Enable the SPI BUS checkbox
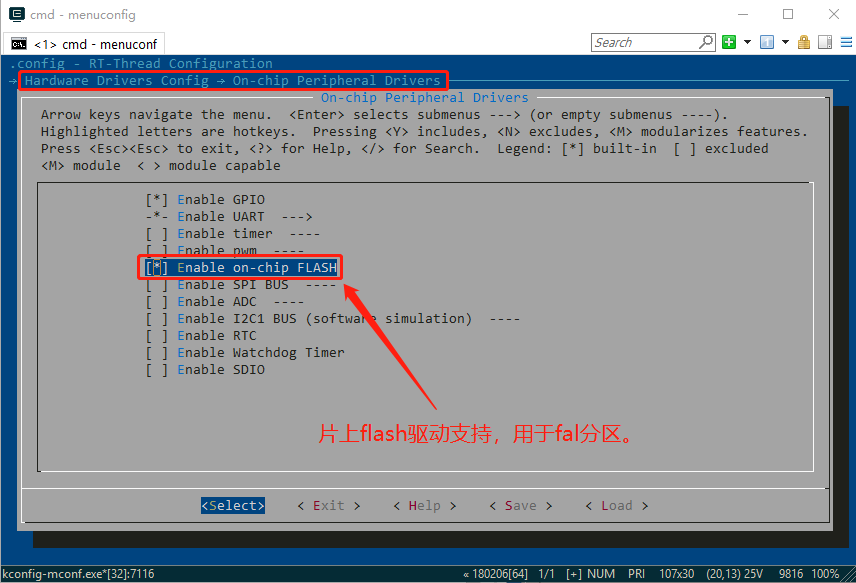856x583 pixels. (x=157, y=284)
